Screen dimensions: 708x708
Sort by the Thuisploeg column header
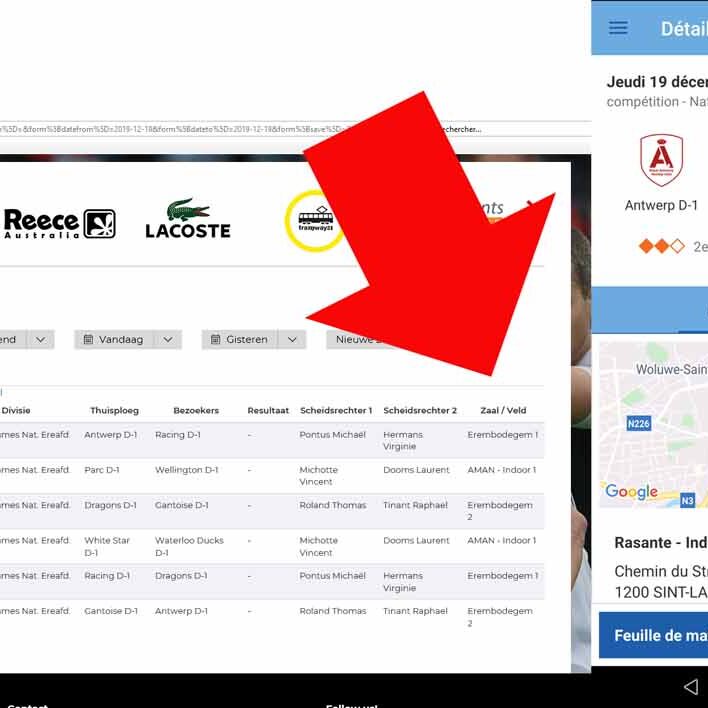pos(114,410)
